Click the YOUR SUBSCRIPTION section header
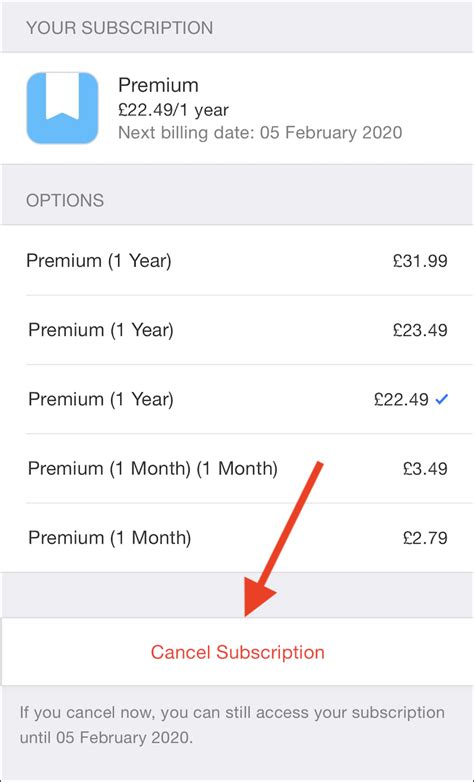The image size is (474, 782). (x=119, y=27)
